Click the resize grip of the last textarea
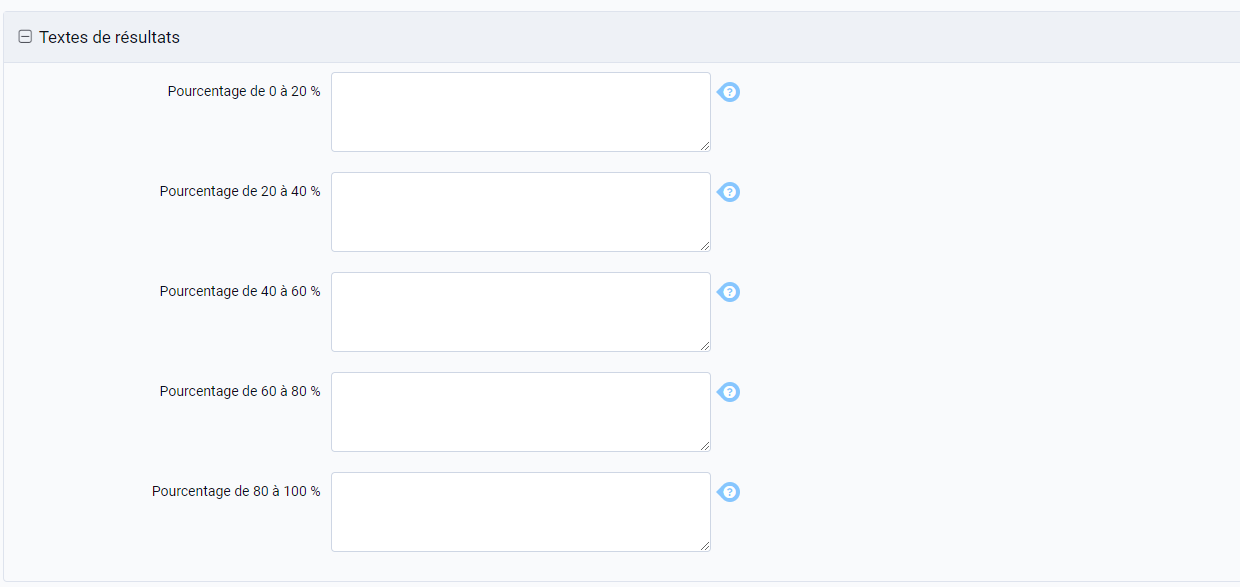Image resolution: width=1240 pixels, height=587 pixels. tap(705, 546)
